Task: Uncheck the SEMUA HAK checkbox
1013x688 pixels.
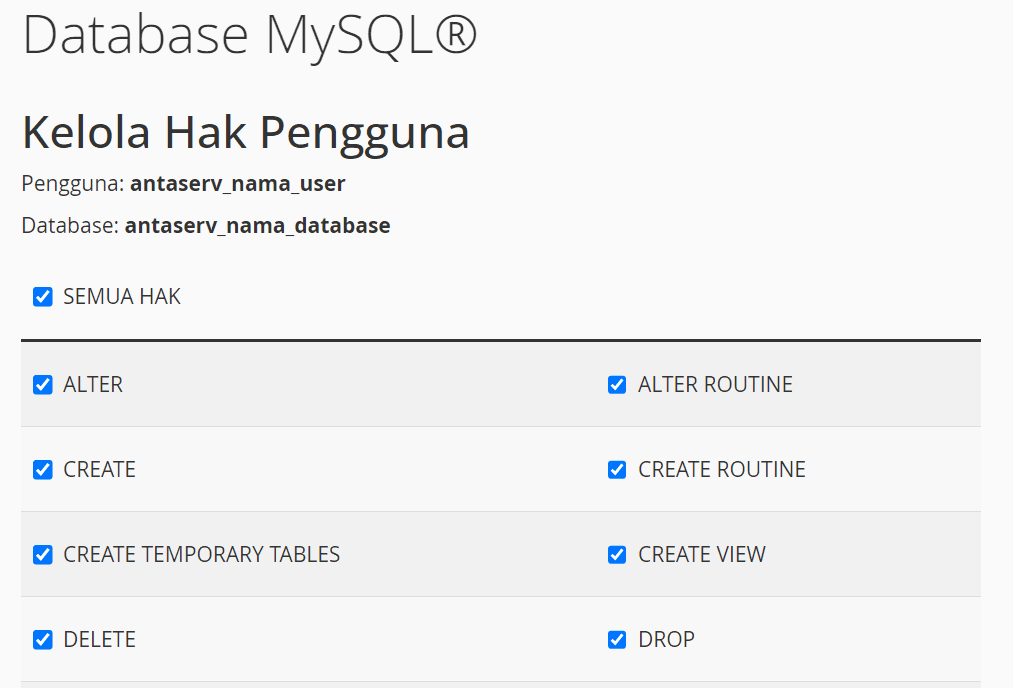Action: point(43,297)
